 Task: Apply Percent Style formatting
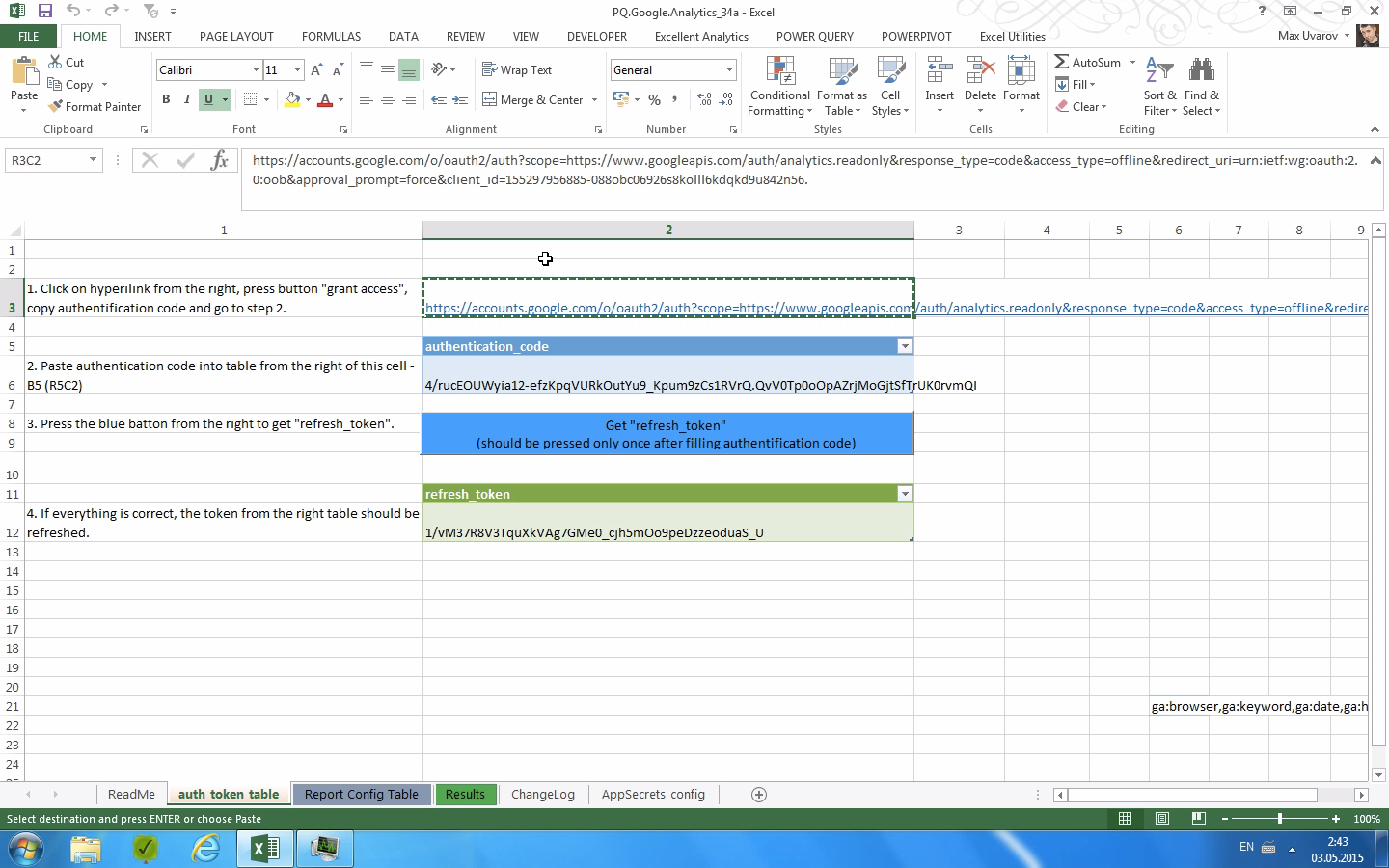[x=655, y=99]
